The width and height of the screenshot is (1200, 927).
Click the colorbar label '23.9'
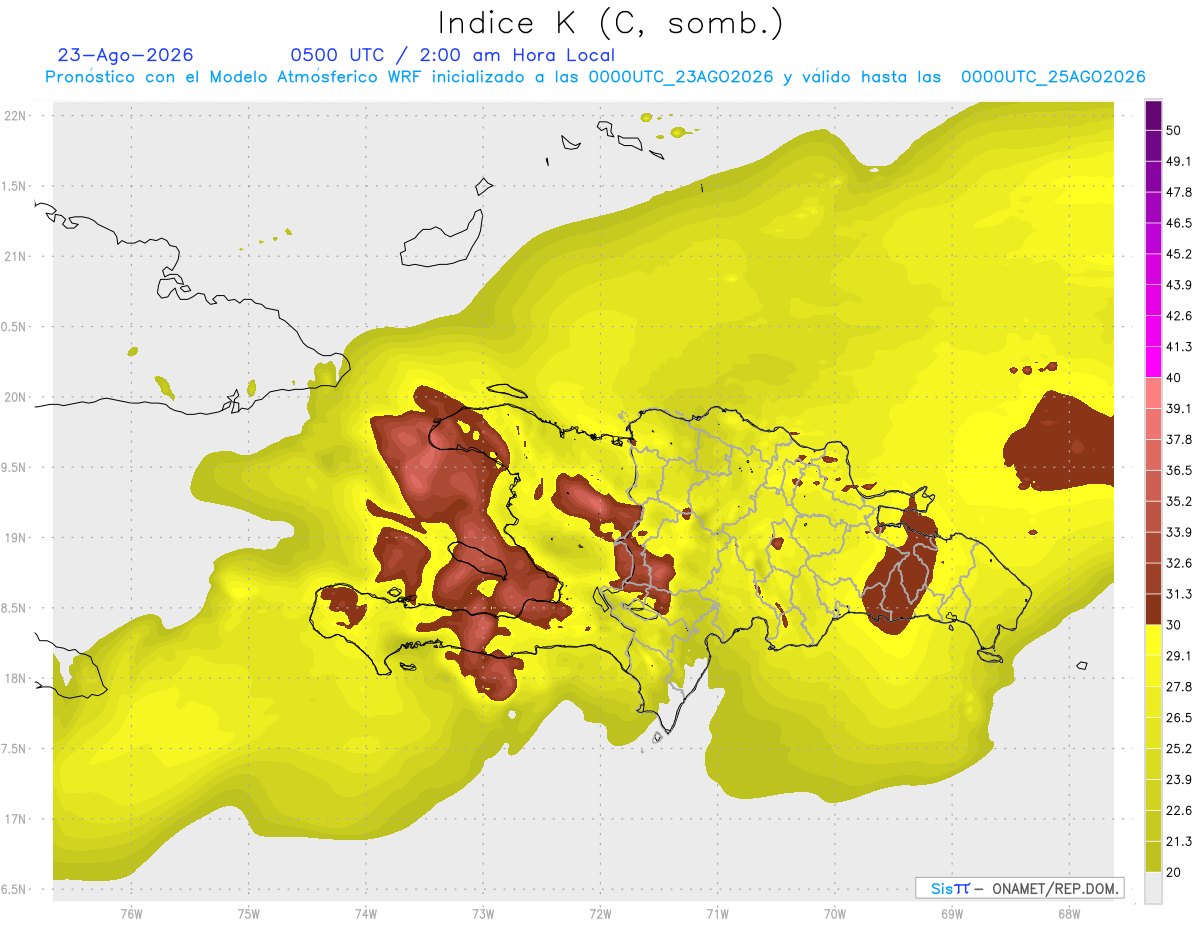pyautogui.click(x=1179, y=780)
